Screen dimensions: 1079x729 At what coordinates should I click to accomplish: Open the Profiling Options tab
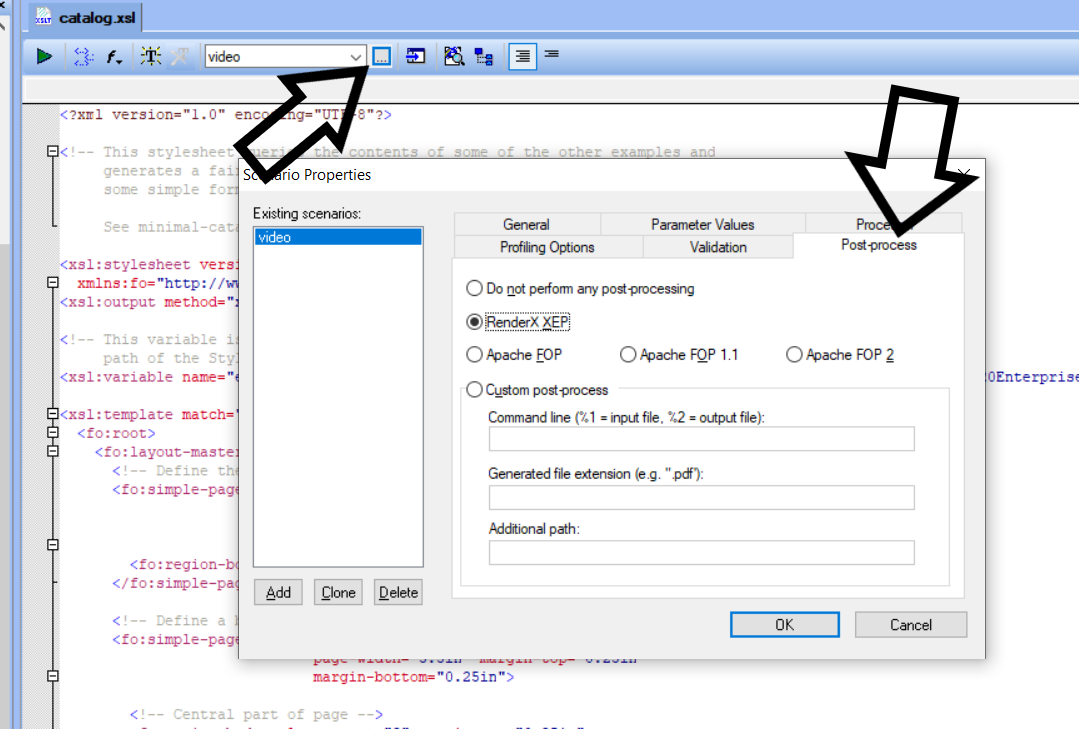[x=547, y=247]
